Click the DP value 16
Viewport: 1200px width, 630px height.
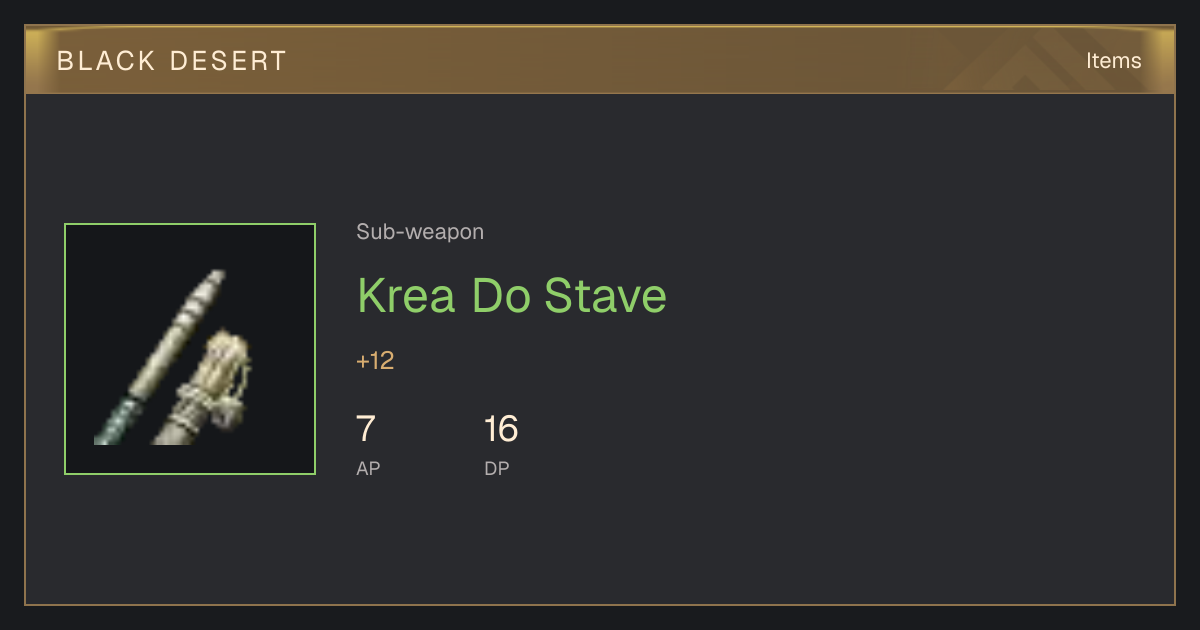coord(501,429)
